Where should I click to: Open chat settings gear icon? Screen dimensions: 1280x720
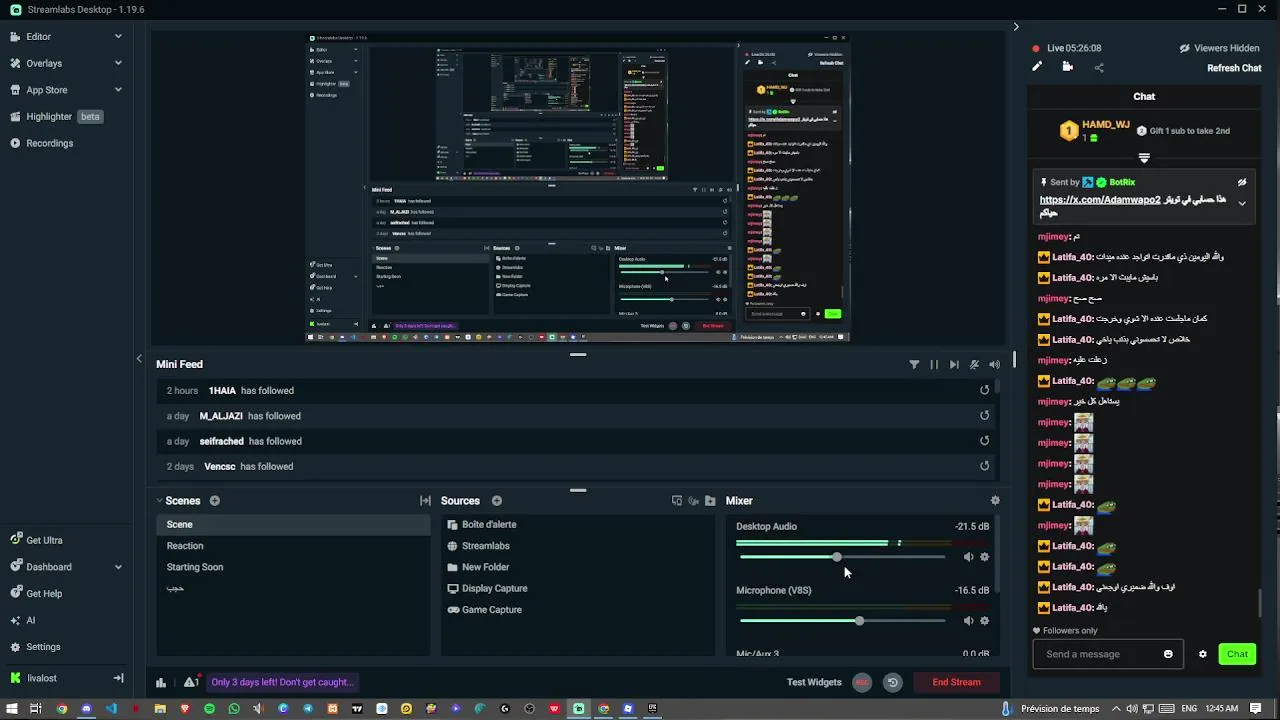[x=1203, y=654]
